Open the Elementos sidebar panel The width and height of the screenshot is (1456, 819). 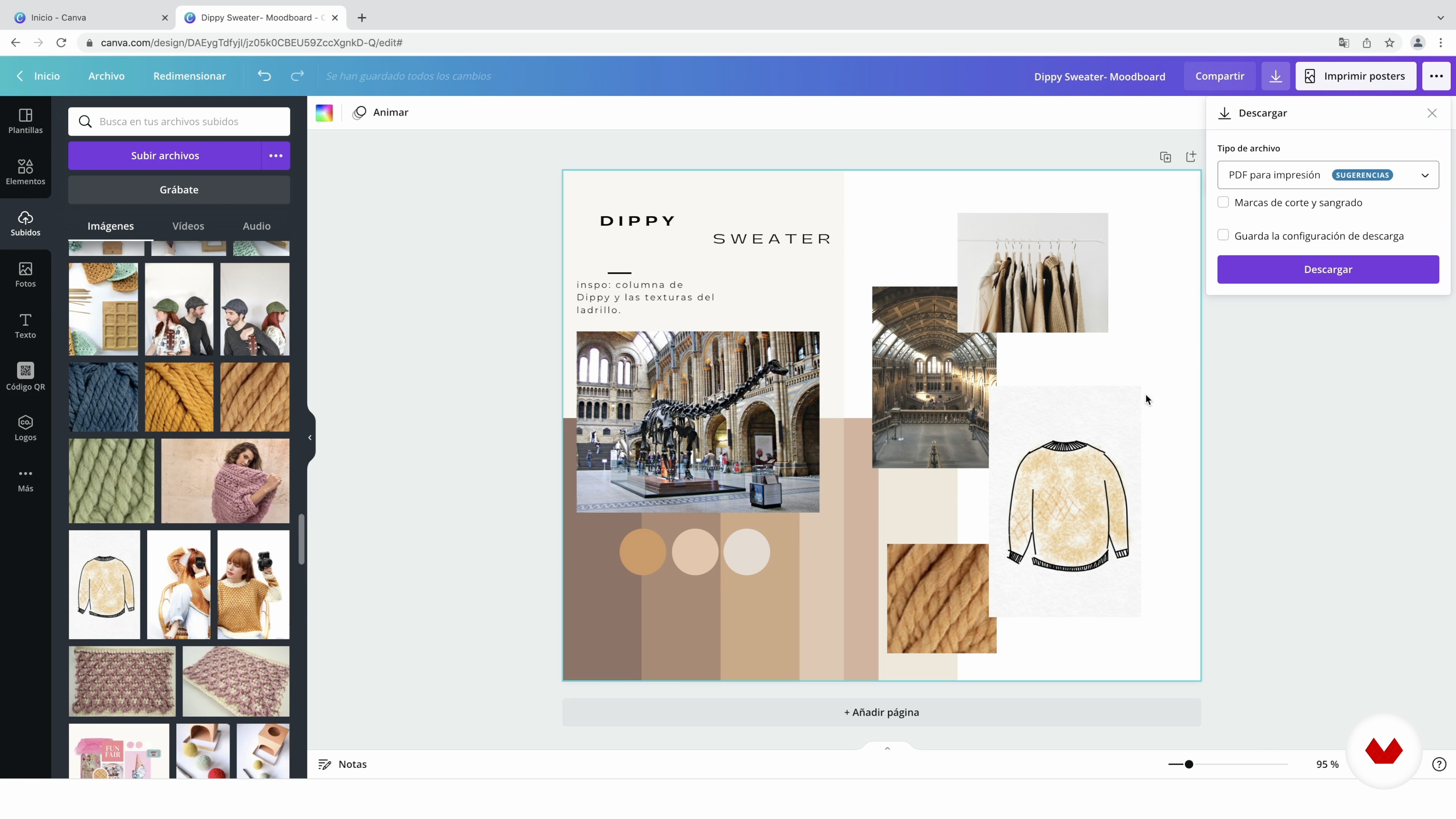point(25,173)
